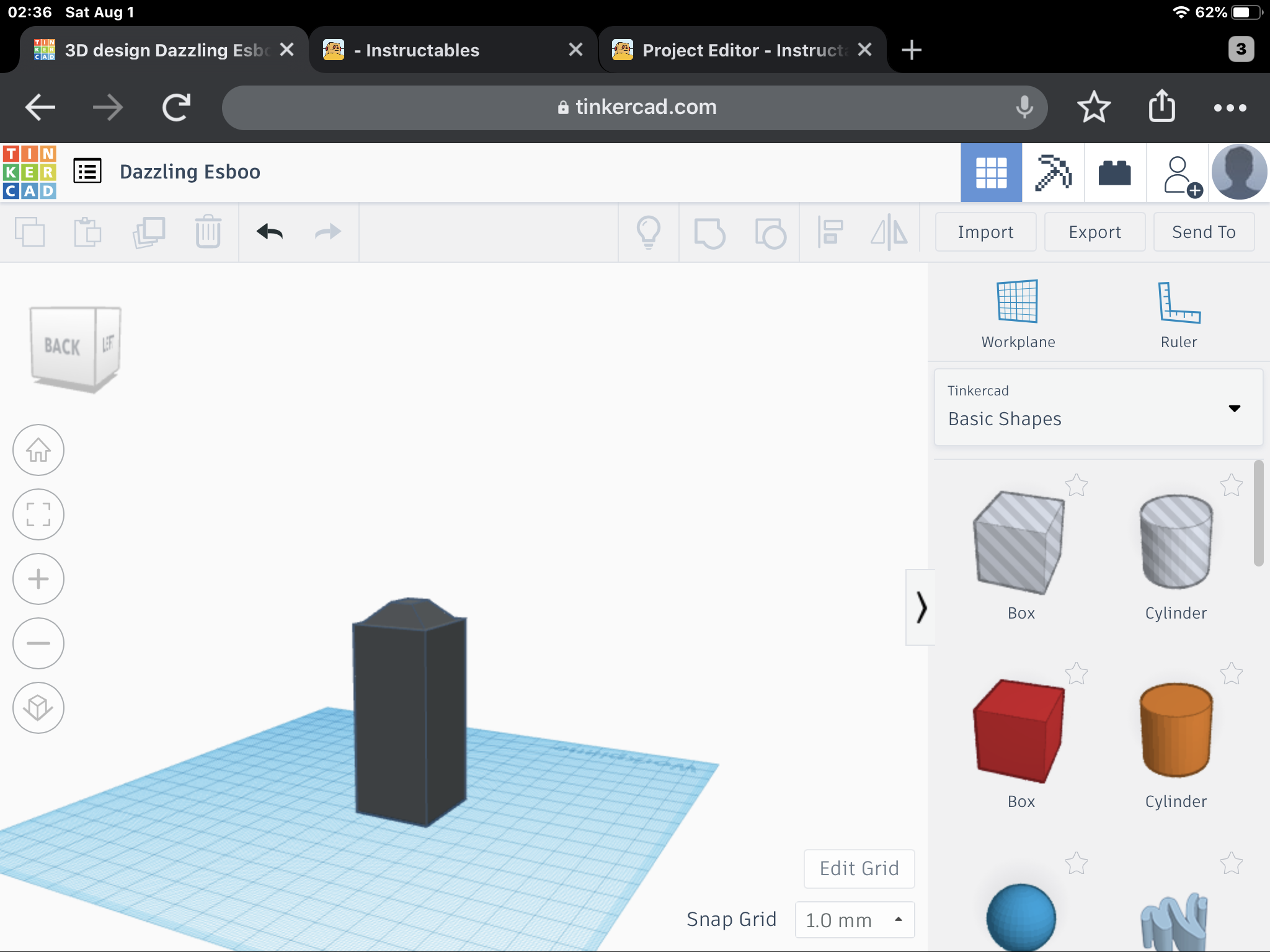Screen dimensions: 1270x952
Task: Open the browser share icon
Action: pos(1161,105)
